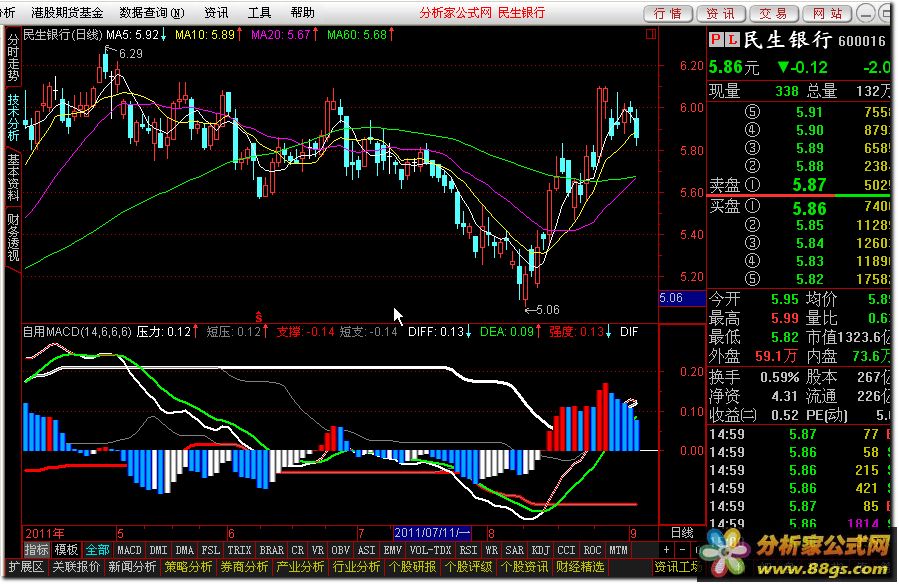Switch to 分时走势 side tab
Screen dimensions: 899x584
pyautogui.click(x=13, y=57)
